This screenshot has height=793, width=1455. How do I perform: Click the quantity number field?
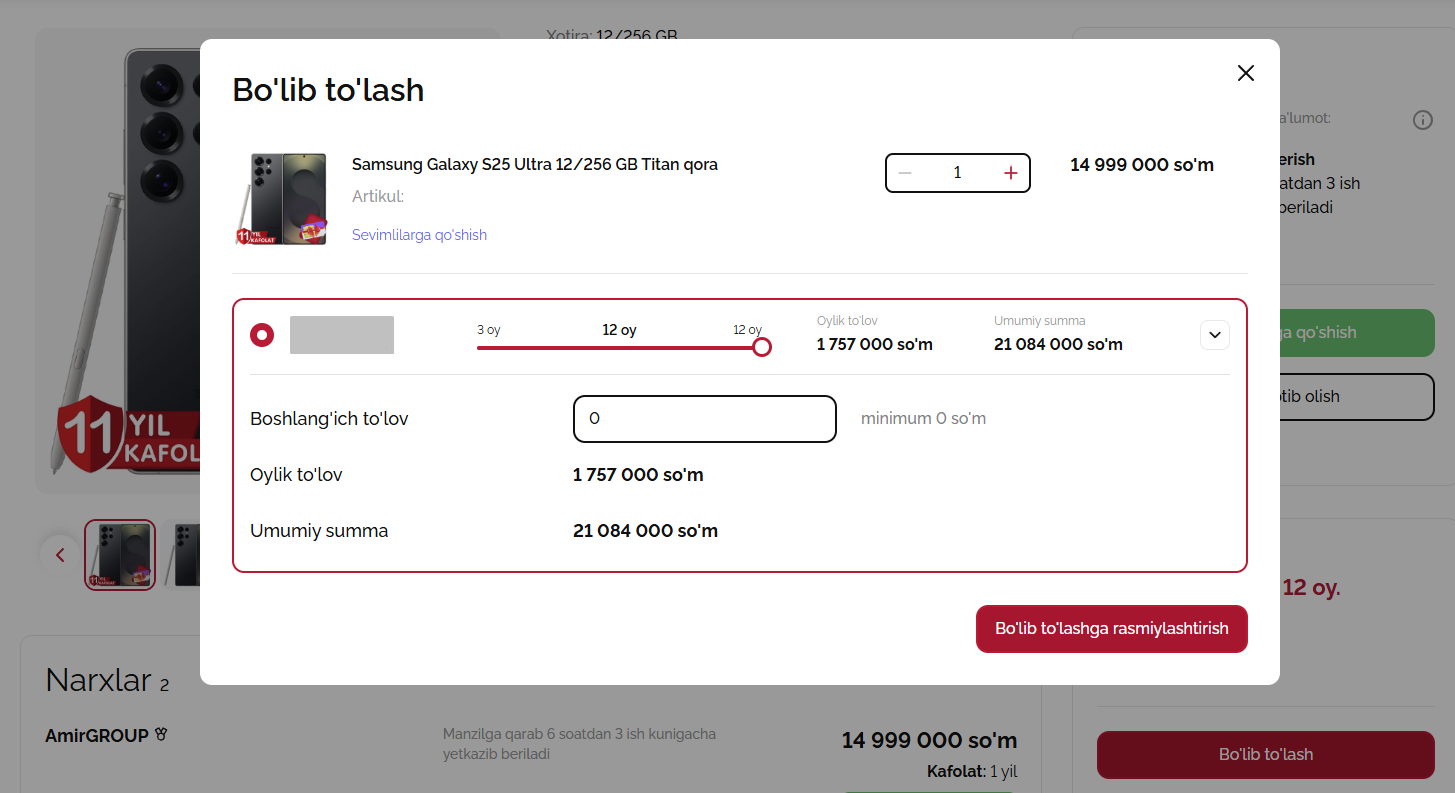pos(957,173)
